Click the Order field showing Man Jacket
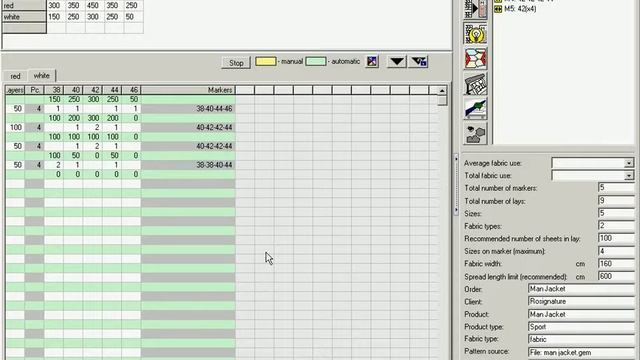This screenshot has width=640, height=360. click(581, 289)
